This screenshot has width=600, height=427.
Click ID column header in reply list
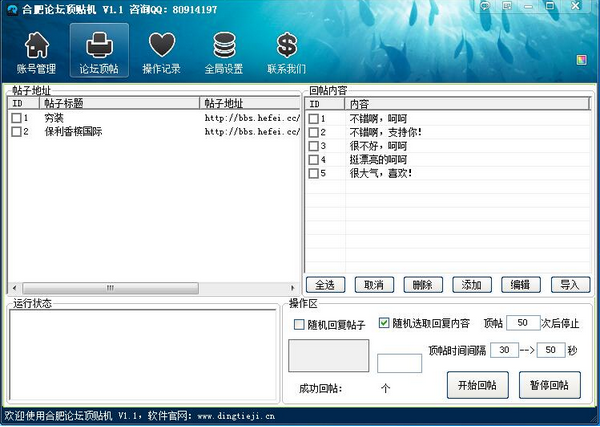click(x=325, y=104)
